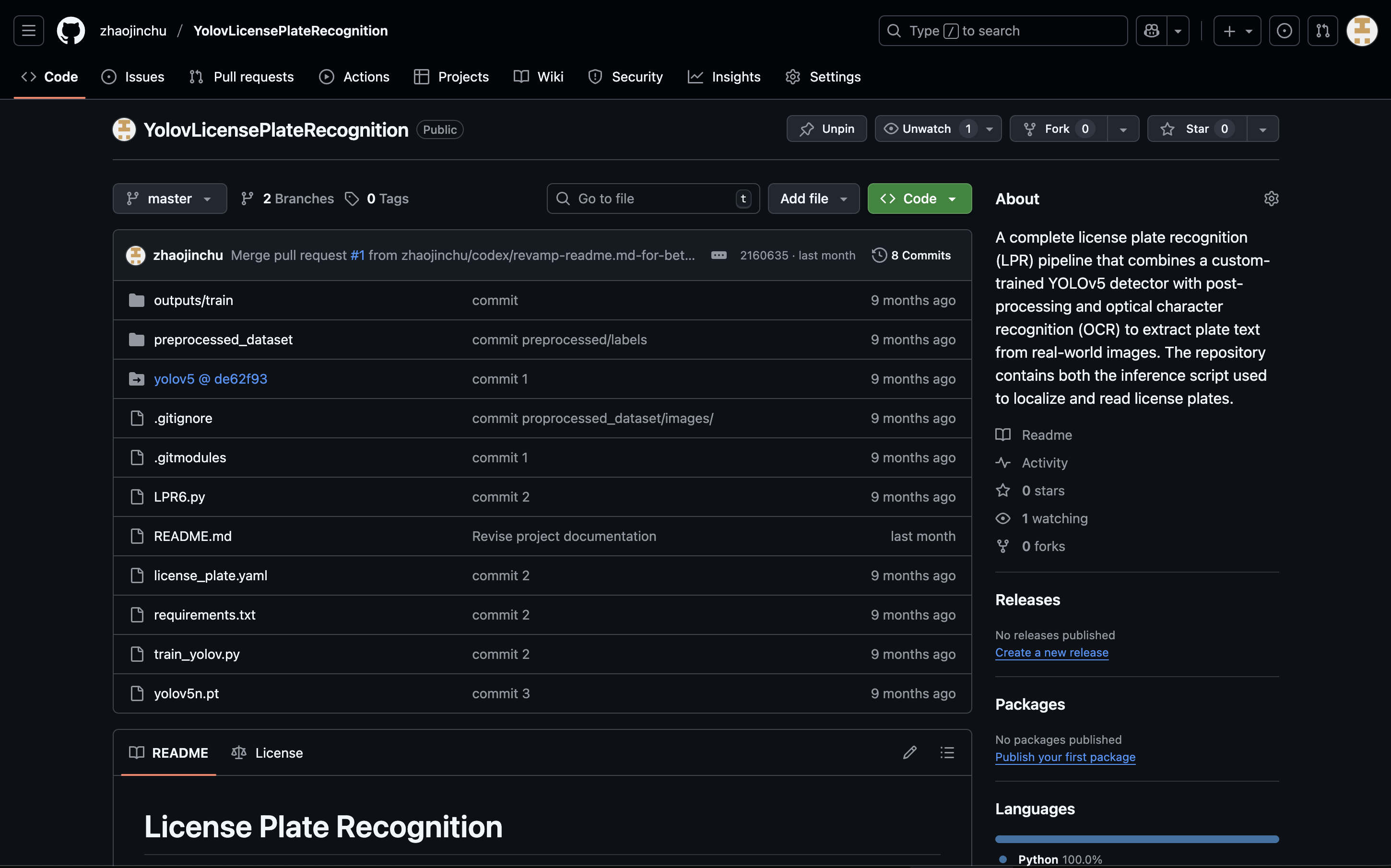The width and height of the screenshot is (1391, 868).
Task: Focus the Go to file search field
Action: pyautogui.click(x=653, y=199)
